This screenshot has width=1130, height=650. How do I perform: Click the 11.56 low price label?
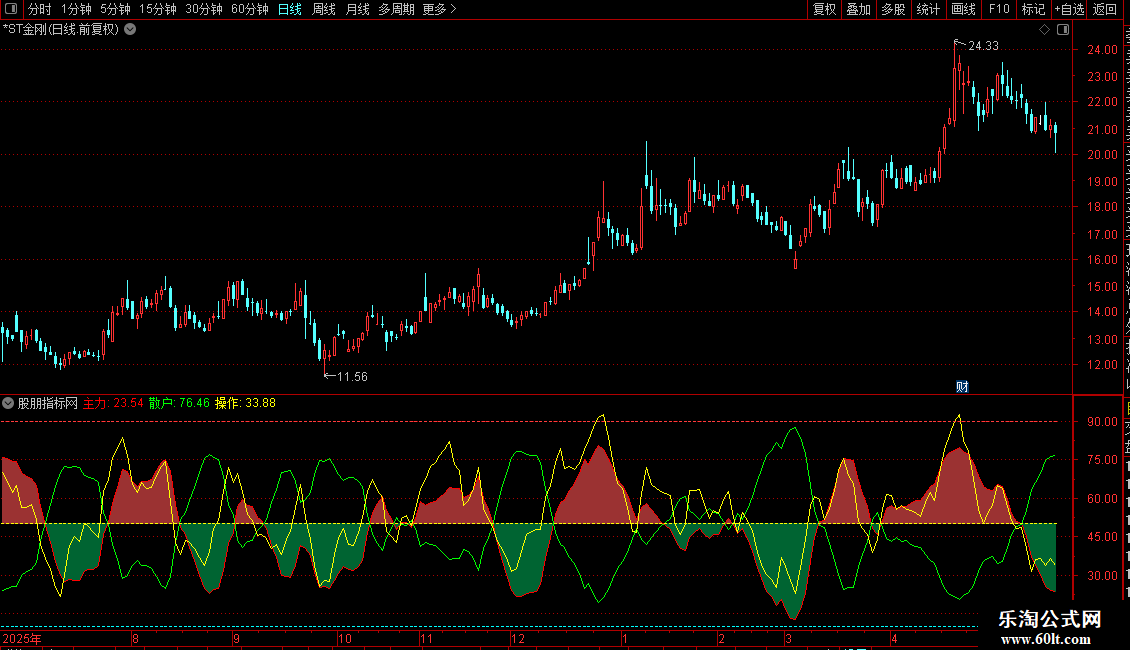352,376
